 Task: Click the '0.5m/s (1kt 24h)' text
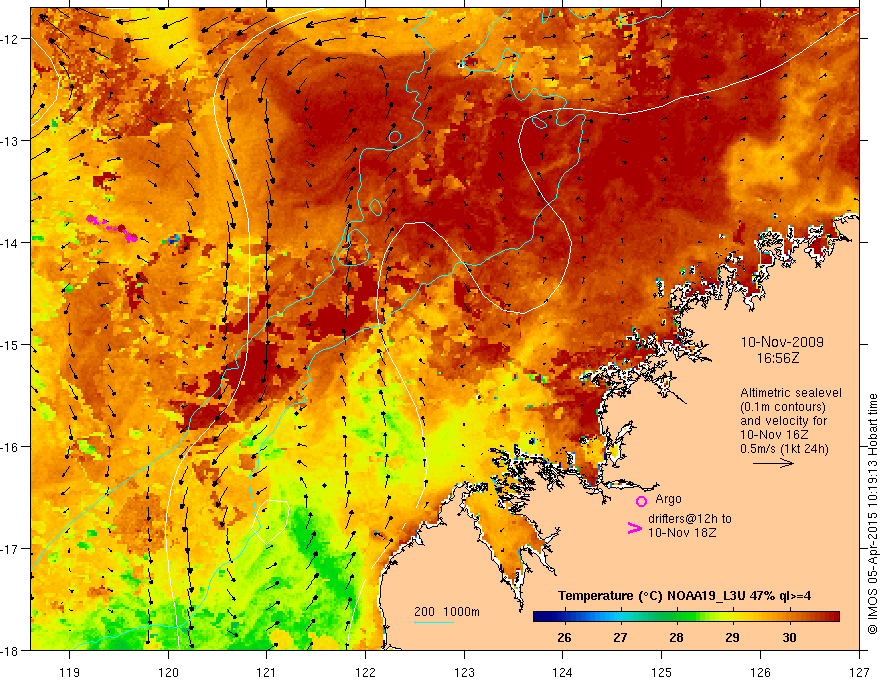(785, 449)
